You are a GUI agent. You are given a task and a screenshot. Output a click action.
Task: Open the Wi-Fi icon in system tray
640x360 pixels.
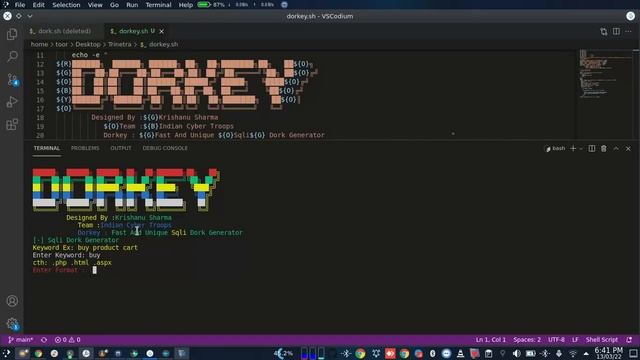click(x=573, y=353)
